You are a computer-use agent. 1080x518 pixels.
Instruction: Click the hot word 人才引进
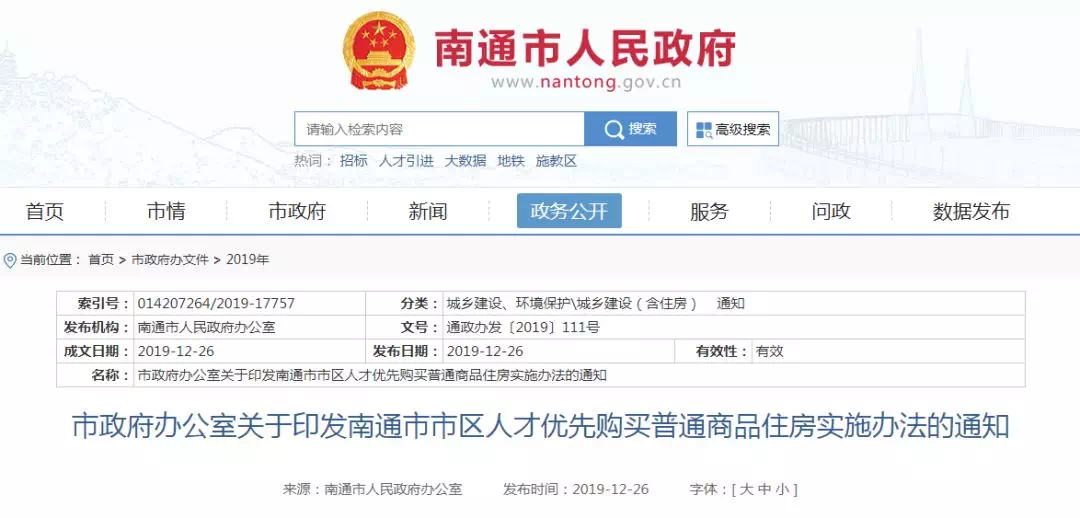pos(406,161)
